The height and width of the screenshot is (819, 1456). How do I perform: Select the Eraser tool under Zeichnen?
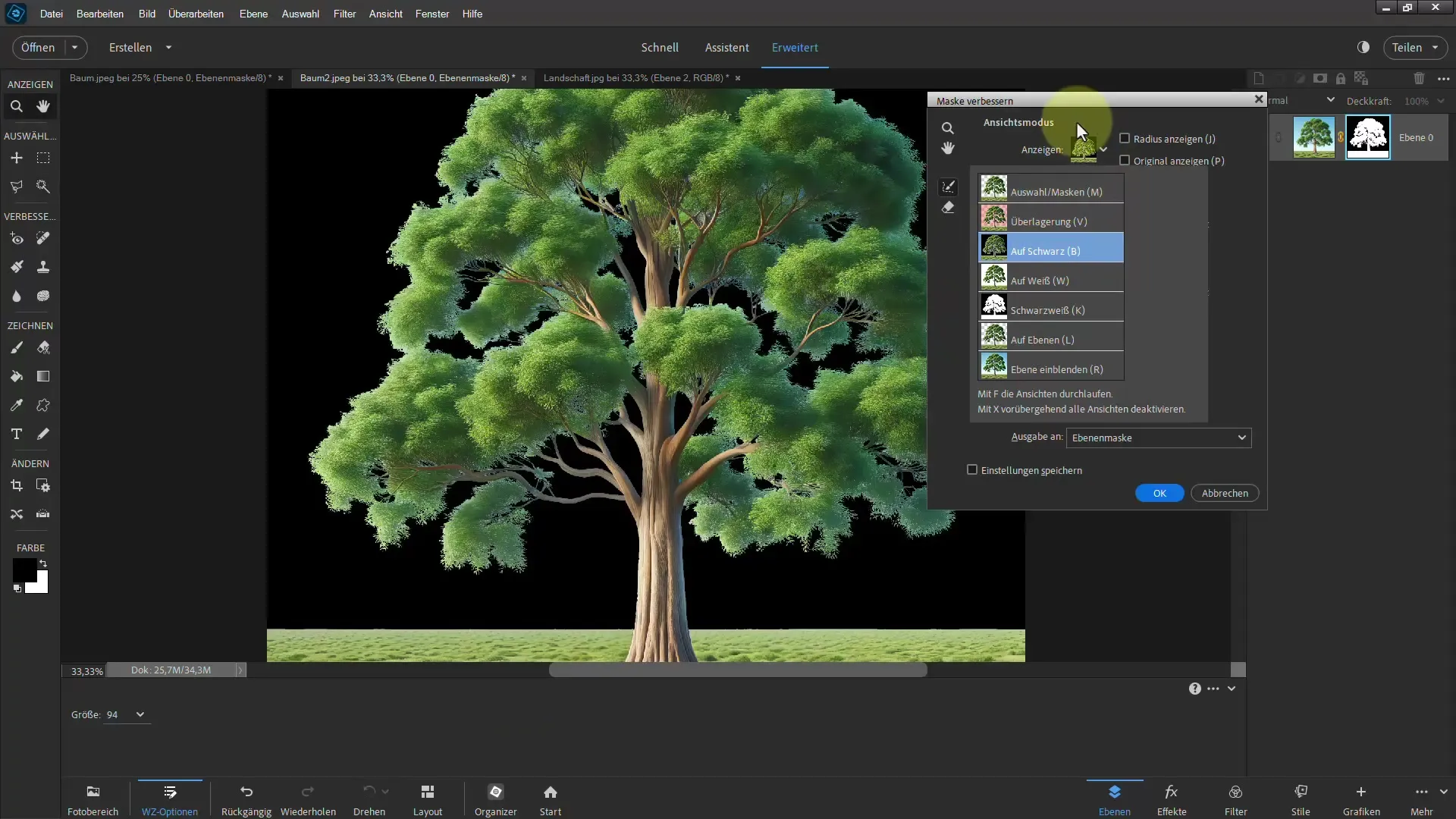point(43,347)
